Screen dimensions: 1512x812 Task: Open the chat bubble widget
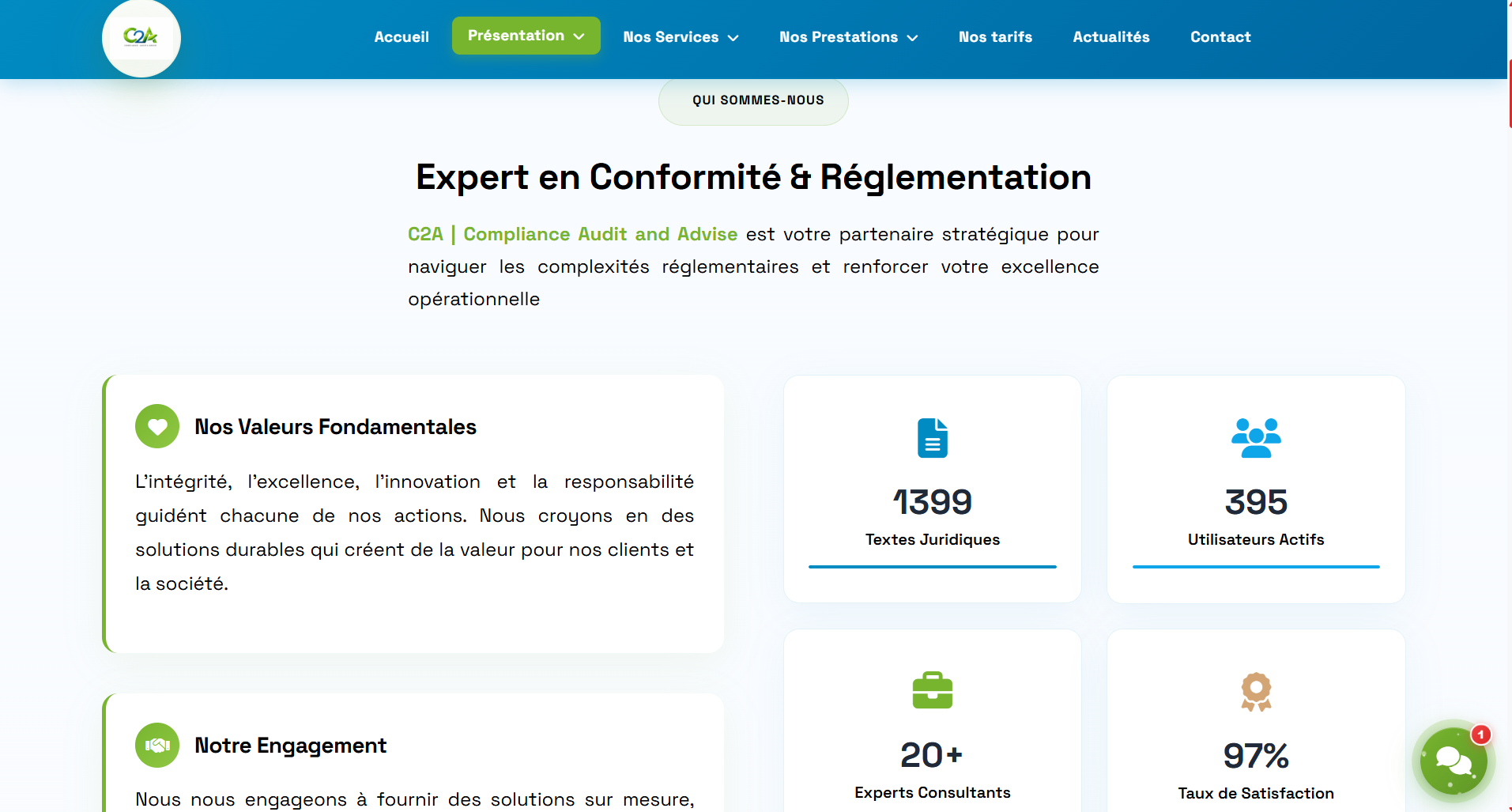coord(1453,761)
